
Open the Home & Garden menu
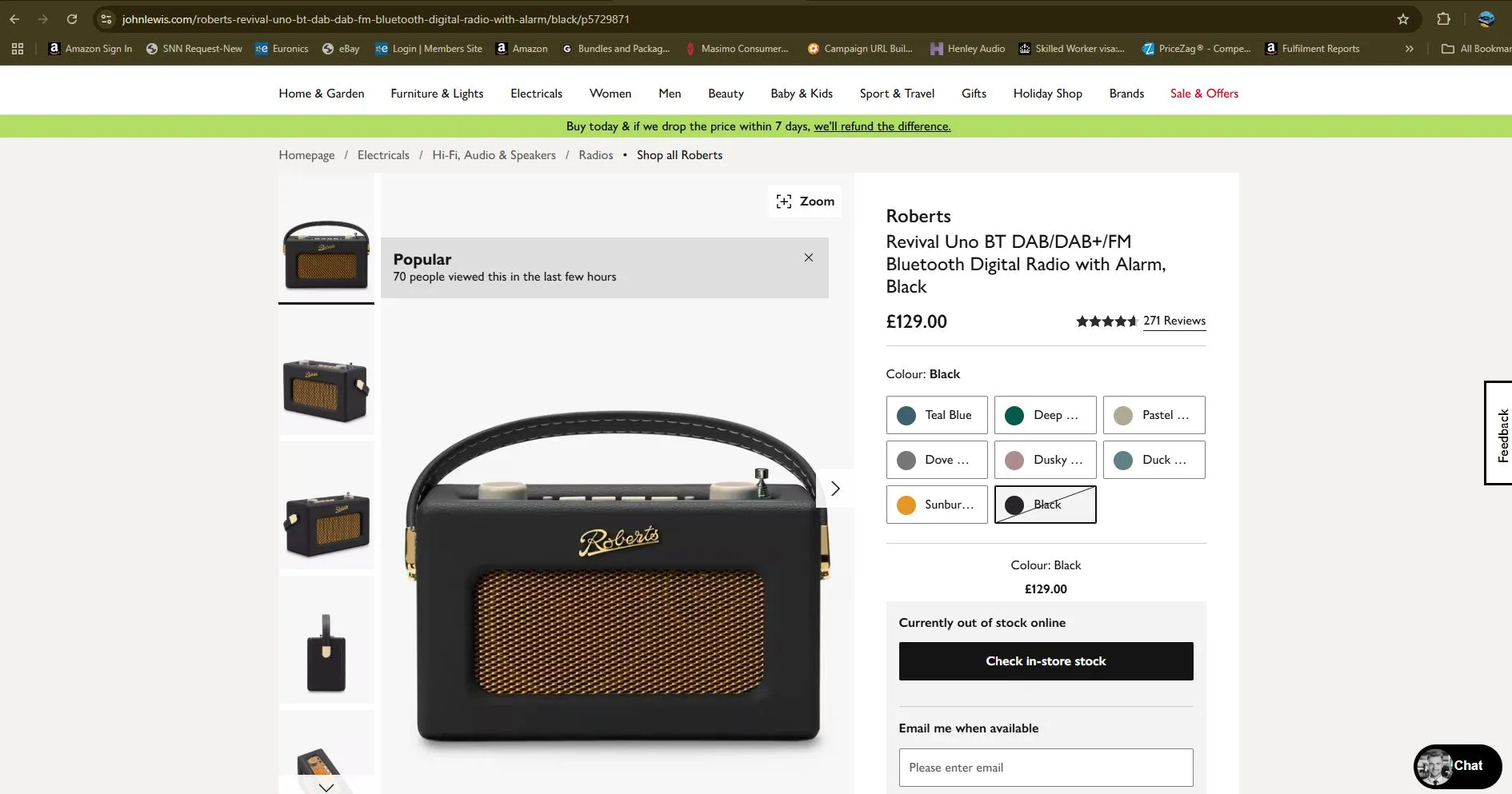(x=322, y=94)
